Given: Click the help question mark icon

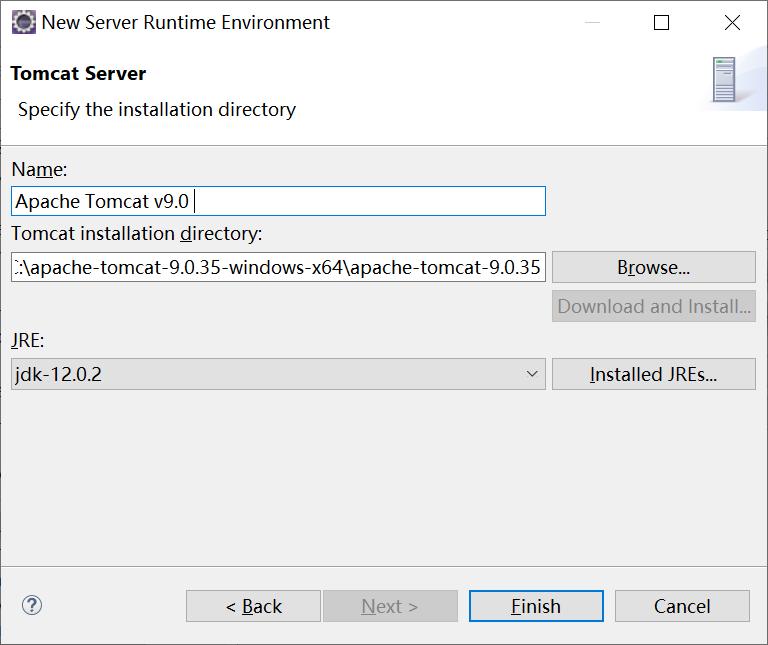Looking at the screenshot, I should [32, 605].
